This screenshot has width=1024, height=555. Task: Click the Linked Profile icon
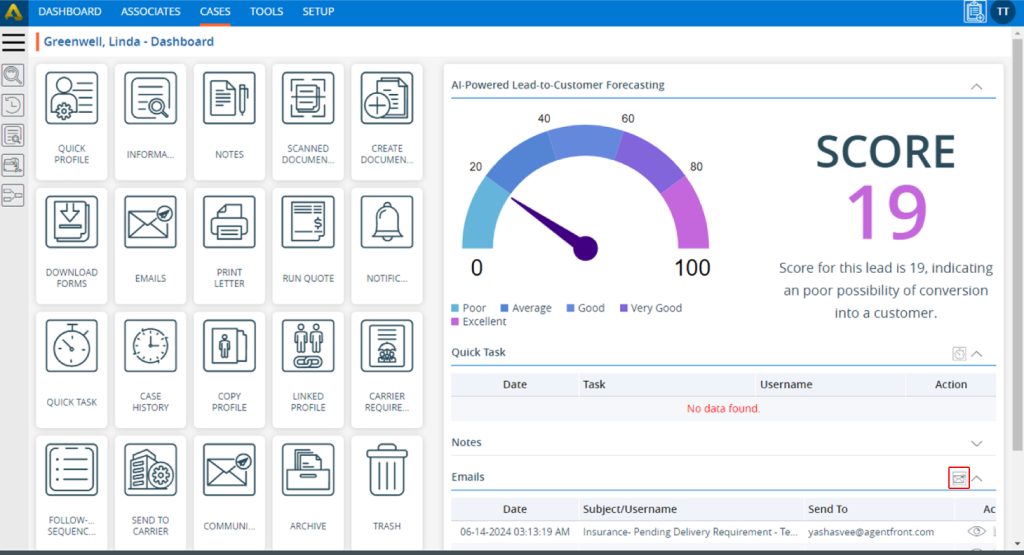pyautogui.click(x=308, y=346)
